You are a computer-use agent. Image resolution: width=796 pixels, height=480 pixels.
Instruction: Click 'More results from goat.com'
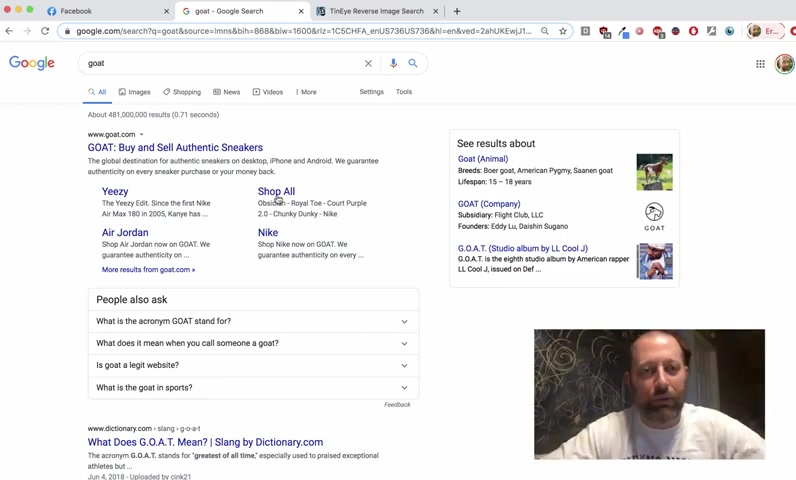coord(148,269)
